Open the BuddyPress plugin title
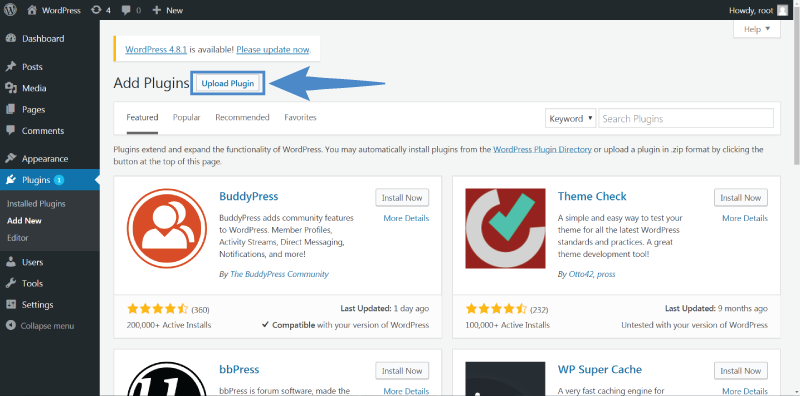Image resolution: width=800 pixels, height=396 pixels. pyautogui.click(x=248, y=196)
